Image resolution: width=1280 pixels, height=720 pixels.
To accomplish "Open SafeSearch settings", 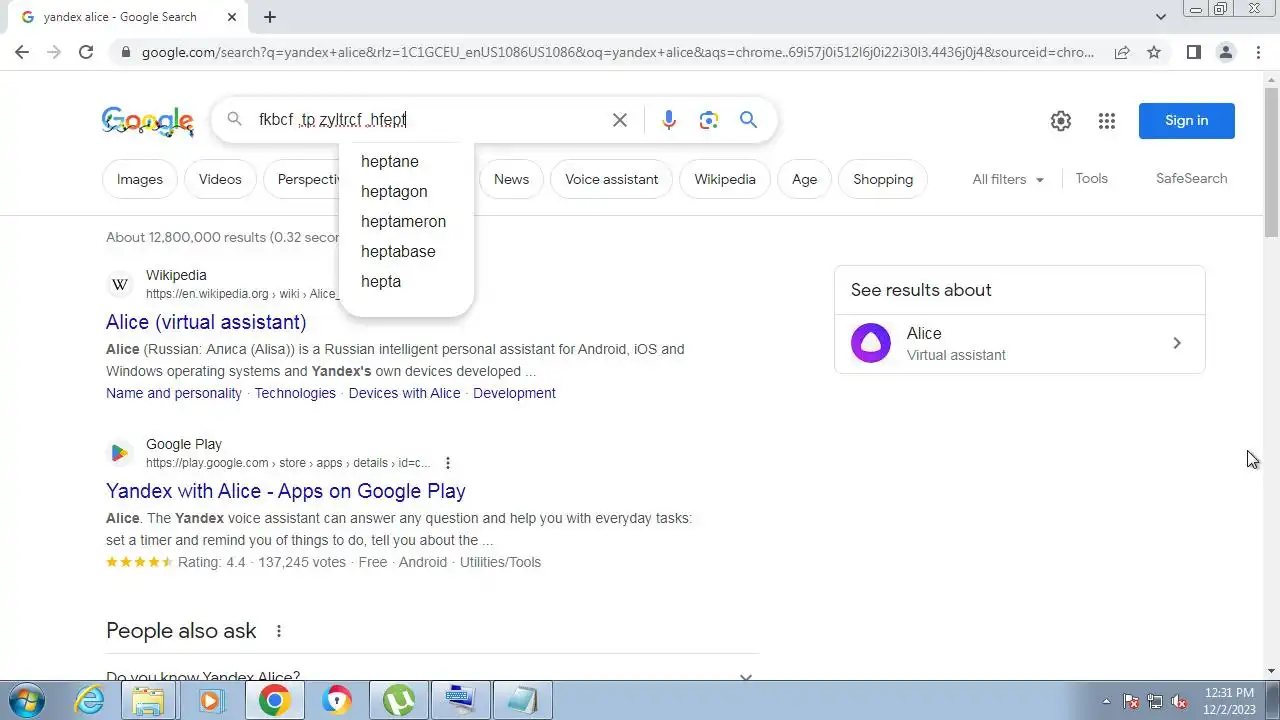I will click(1191, 178).
